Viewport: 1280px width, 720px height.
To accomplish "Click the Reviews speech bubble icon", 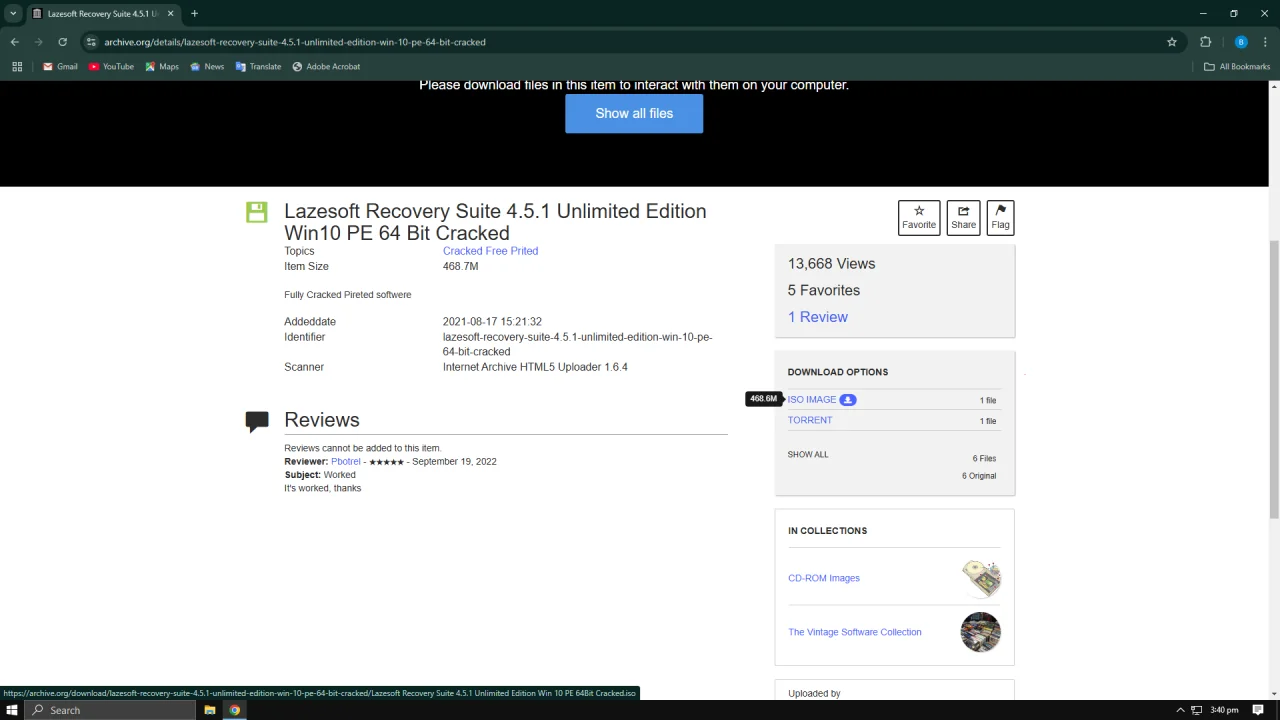I will pos(257,421).
